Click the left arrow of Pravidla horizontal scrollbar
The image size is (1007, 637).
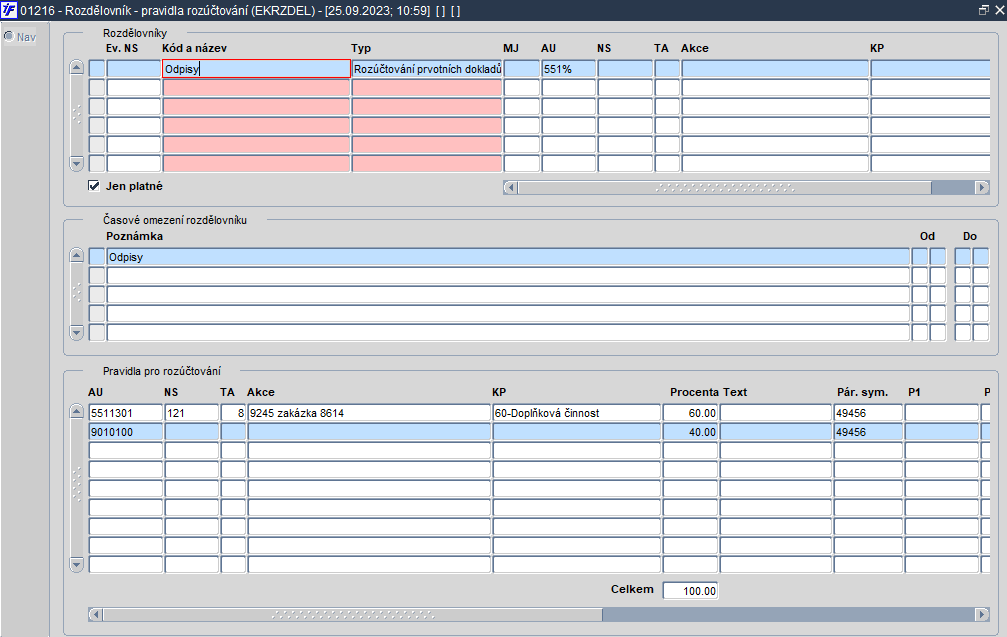tap(96, 615)
